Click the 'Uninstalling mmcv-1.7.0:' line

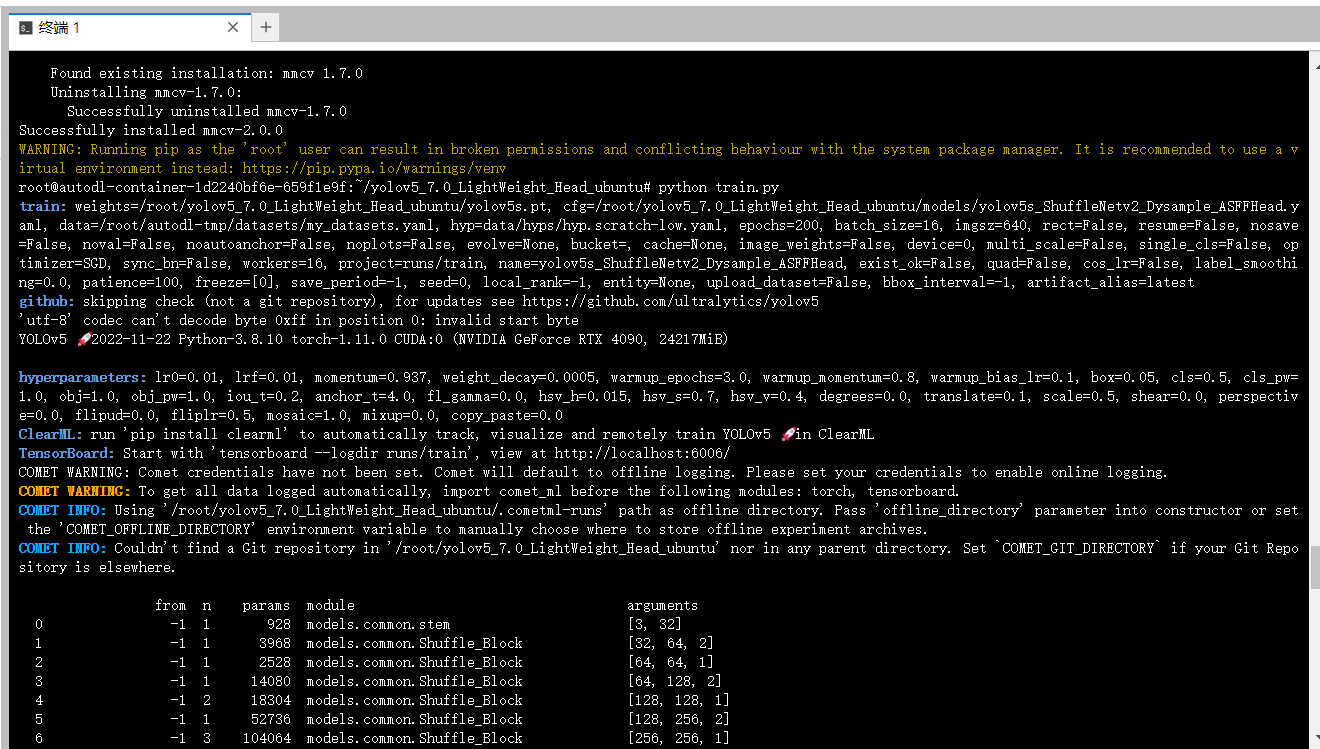pyautogui.click(x=146, y=92)
